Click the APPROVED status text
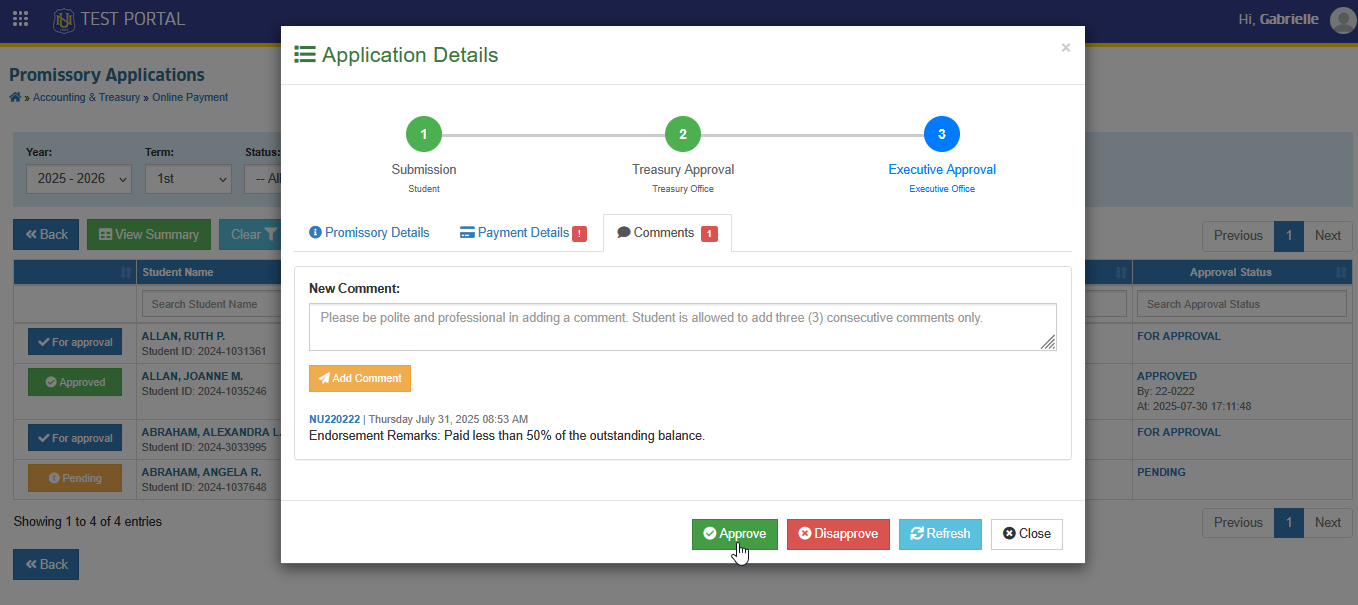 1167,376
